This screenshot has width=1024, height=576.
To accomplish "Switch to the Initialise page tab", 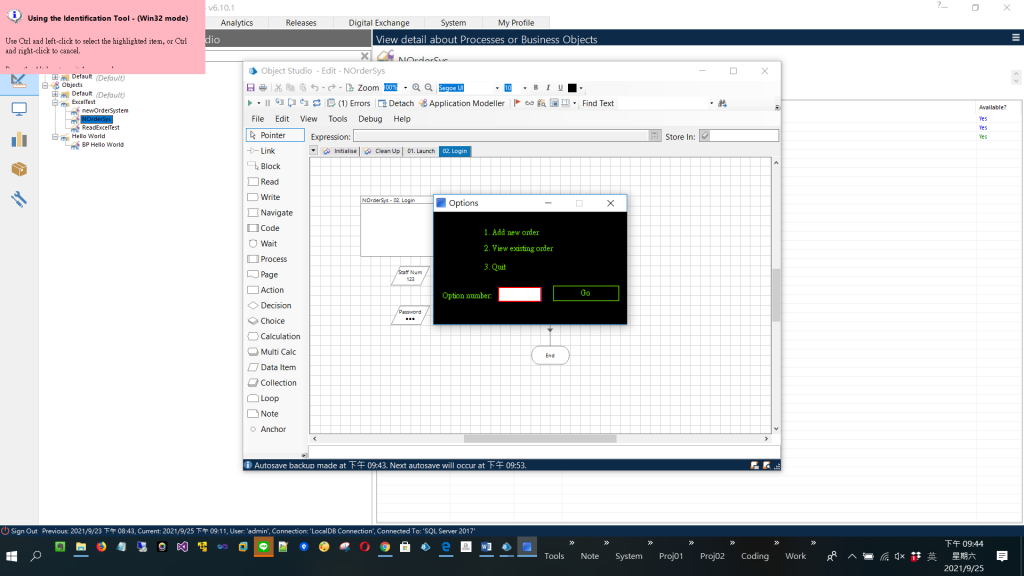I will point(340,151).
